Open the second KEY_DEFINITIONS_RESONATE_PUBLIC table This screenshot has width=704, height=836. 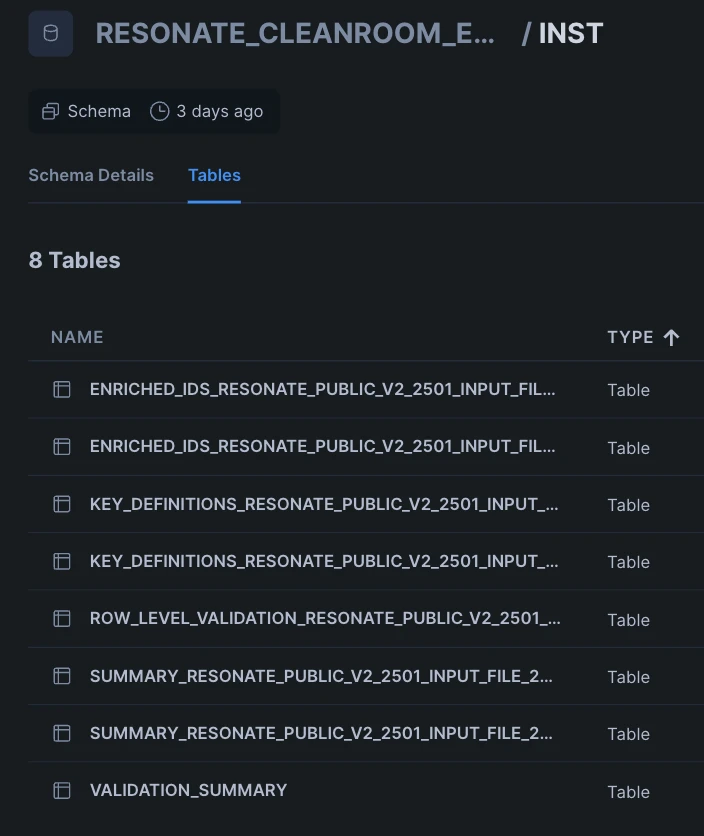click(x=324, y=561)
